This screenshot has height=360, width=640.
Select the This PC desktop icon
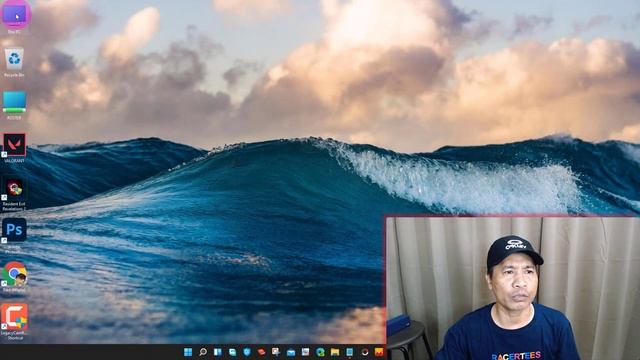pos(14,16)
